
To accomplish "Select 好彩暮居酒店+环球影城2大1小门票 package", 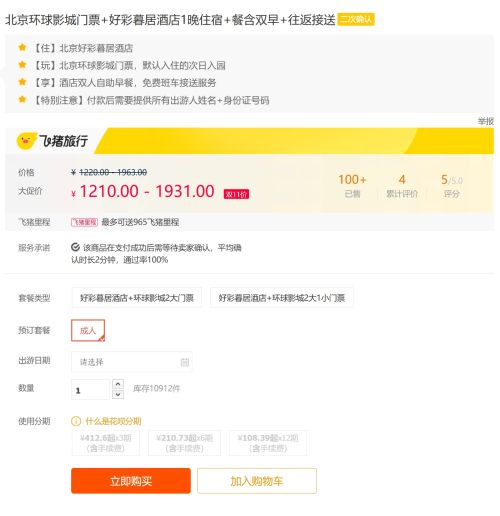I will pos(282,298).
